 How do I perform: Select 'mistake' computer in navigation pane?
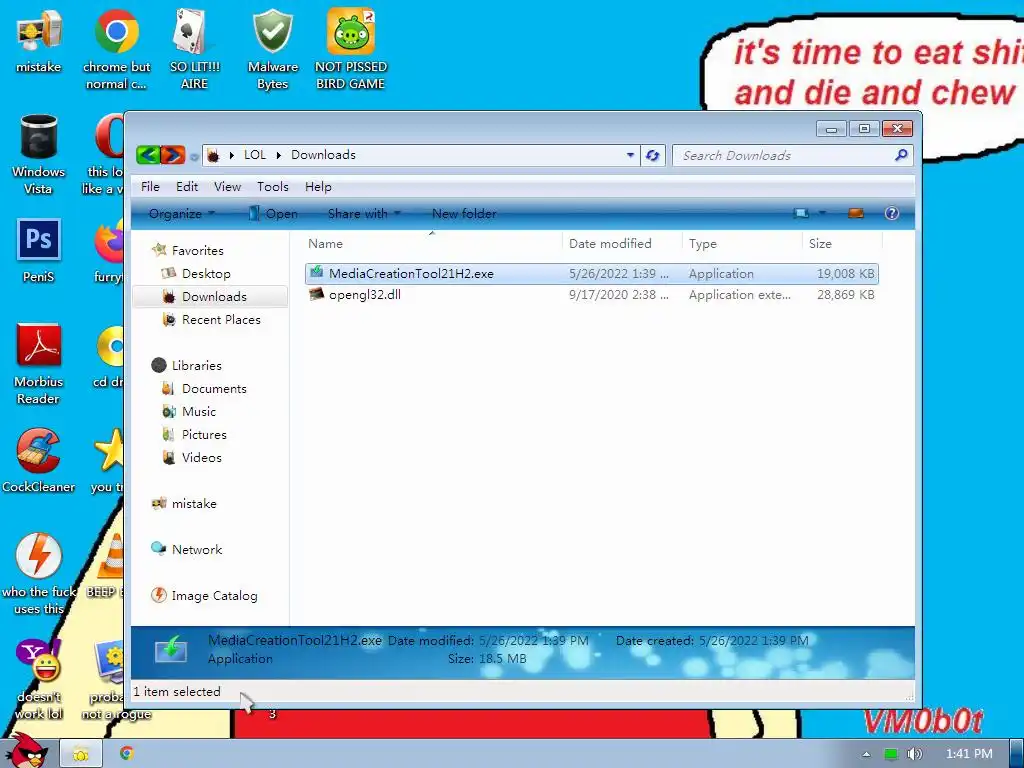[194, 504]
